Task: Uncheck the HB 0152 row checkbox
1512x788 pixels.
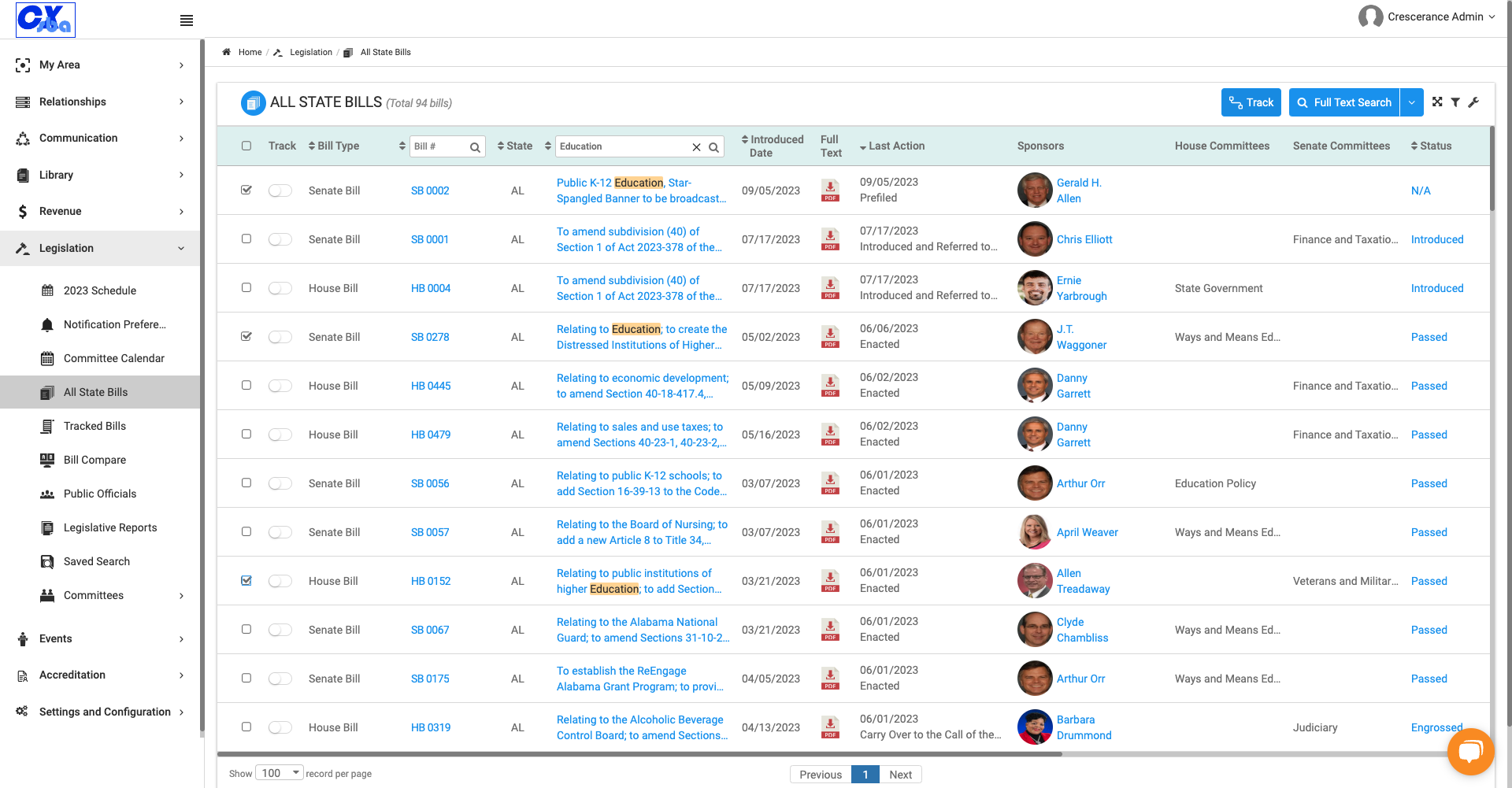Action: coord(246,580)
